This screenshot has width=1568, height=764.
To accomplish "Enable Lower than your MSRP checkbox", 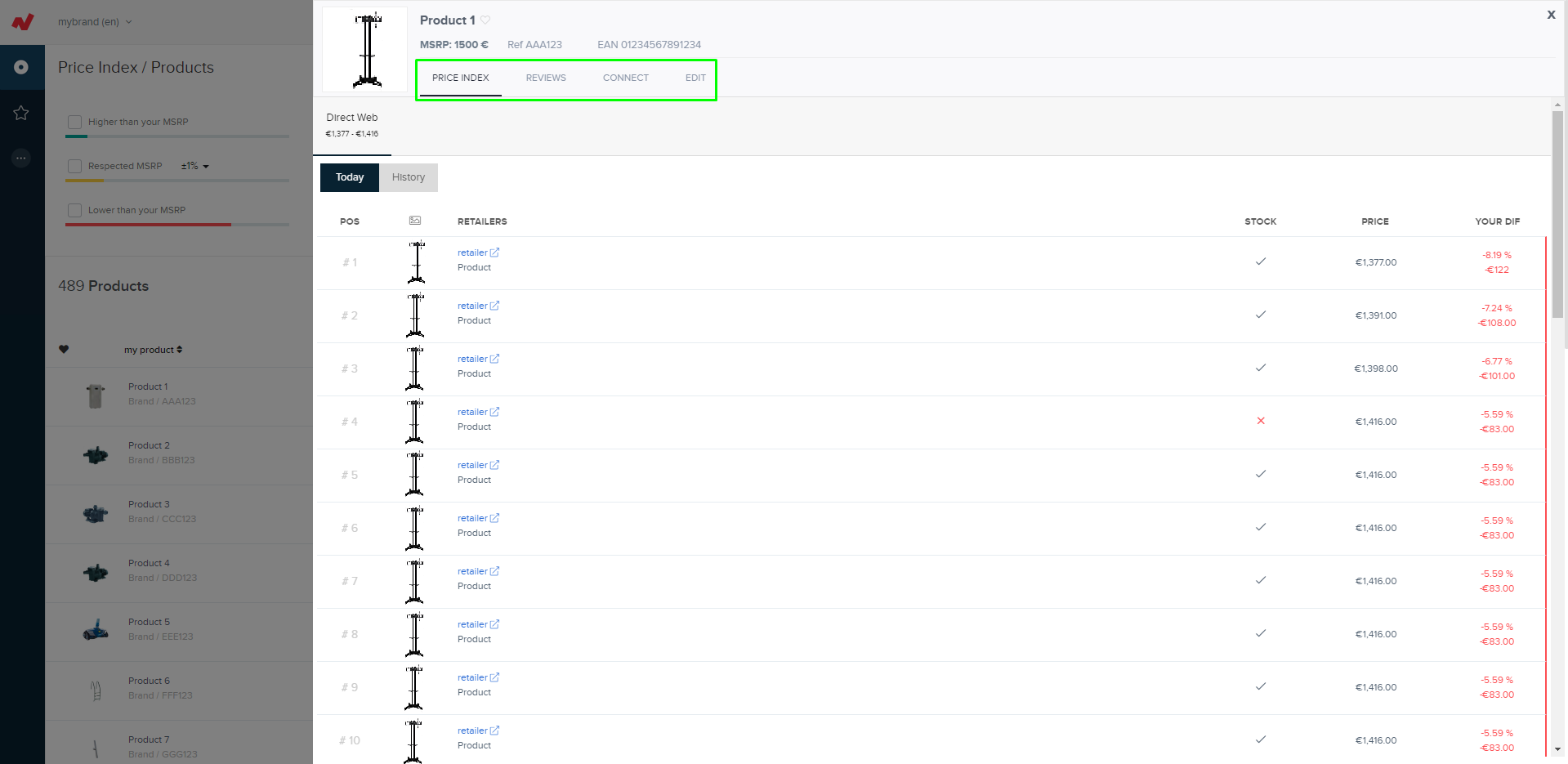I will point(74,210).
